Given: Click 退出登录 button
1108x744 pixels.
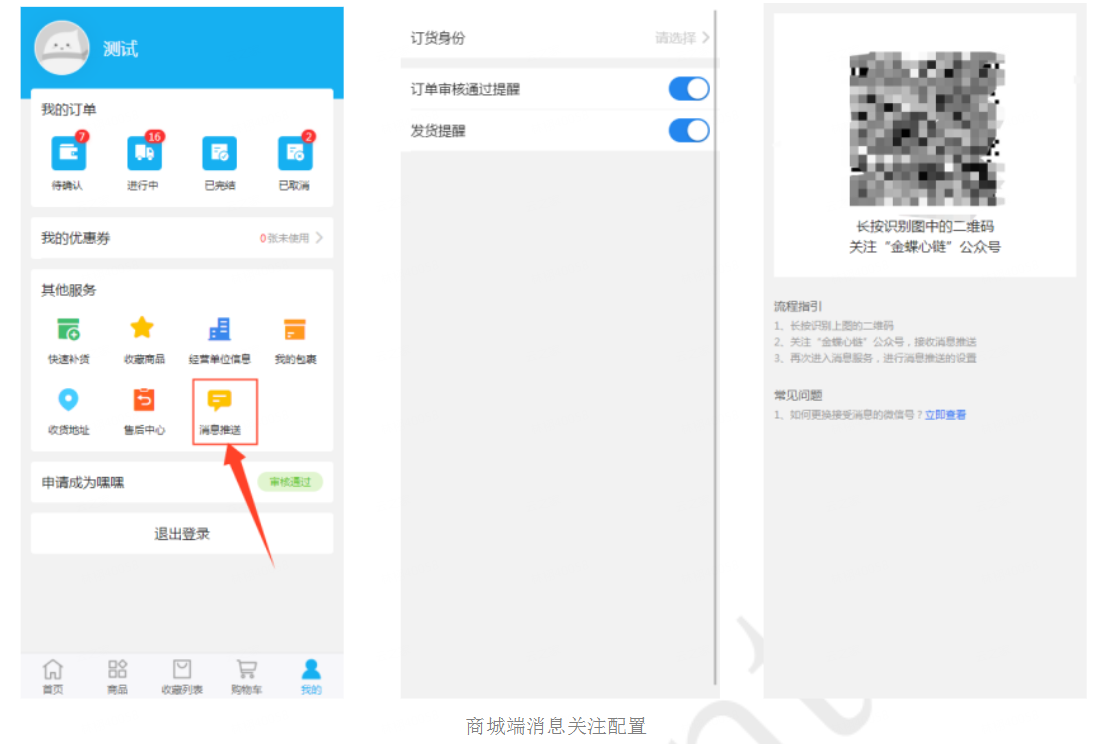Looking at the screenshot, I should point(182,533).
